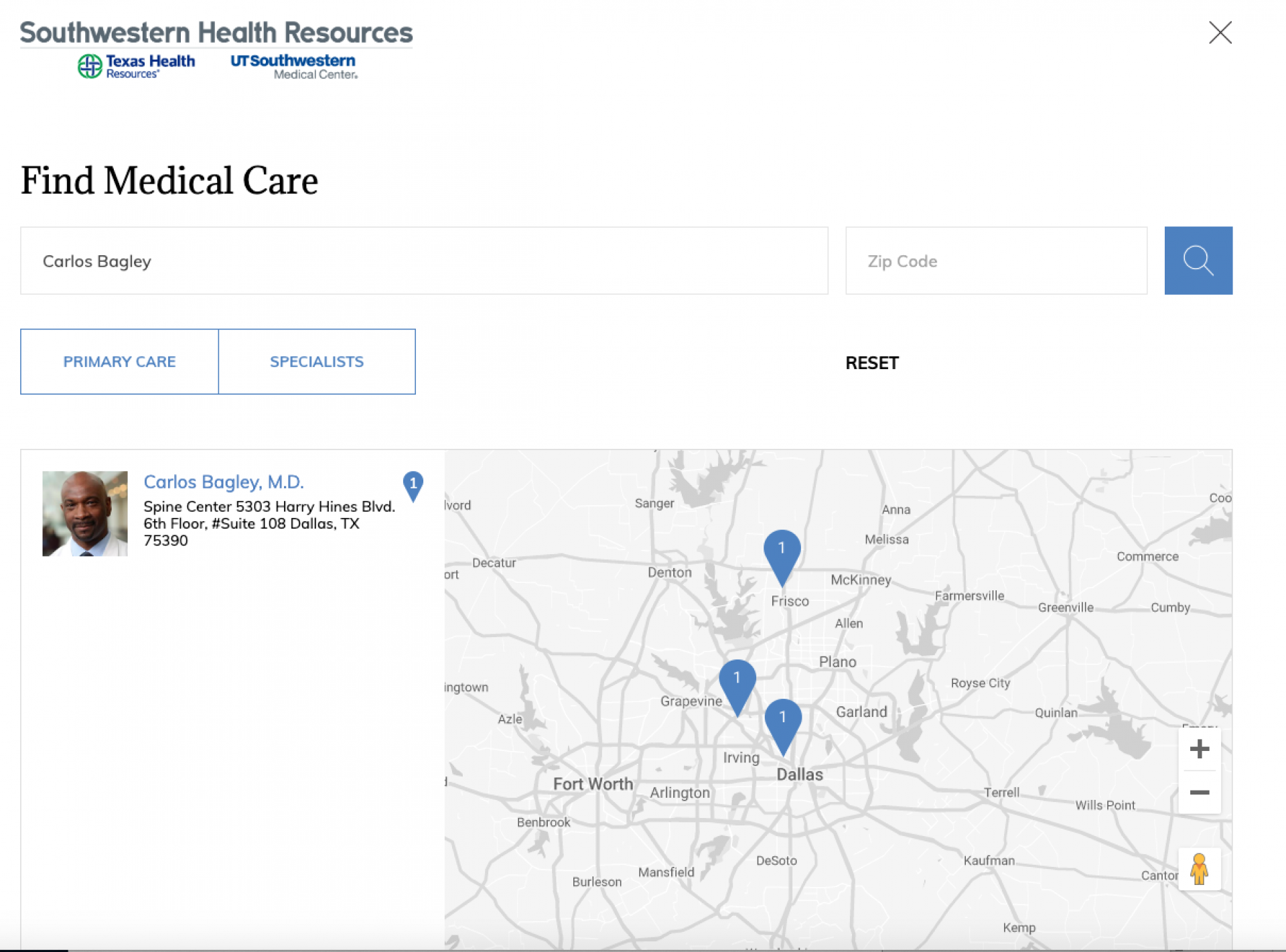Select the Specialists tab
The height and width of the screenshot is (952, 1286).
pos(317,362)
